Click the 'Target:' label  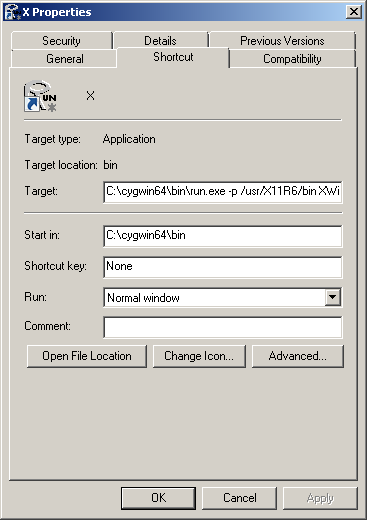pos(41,191)
